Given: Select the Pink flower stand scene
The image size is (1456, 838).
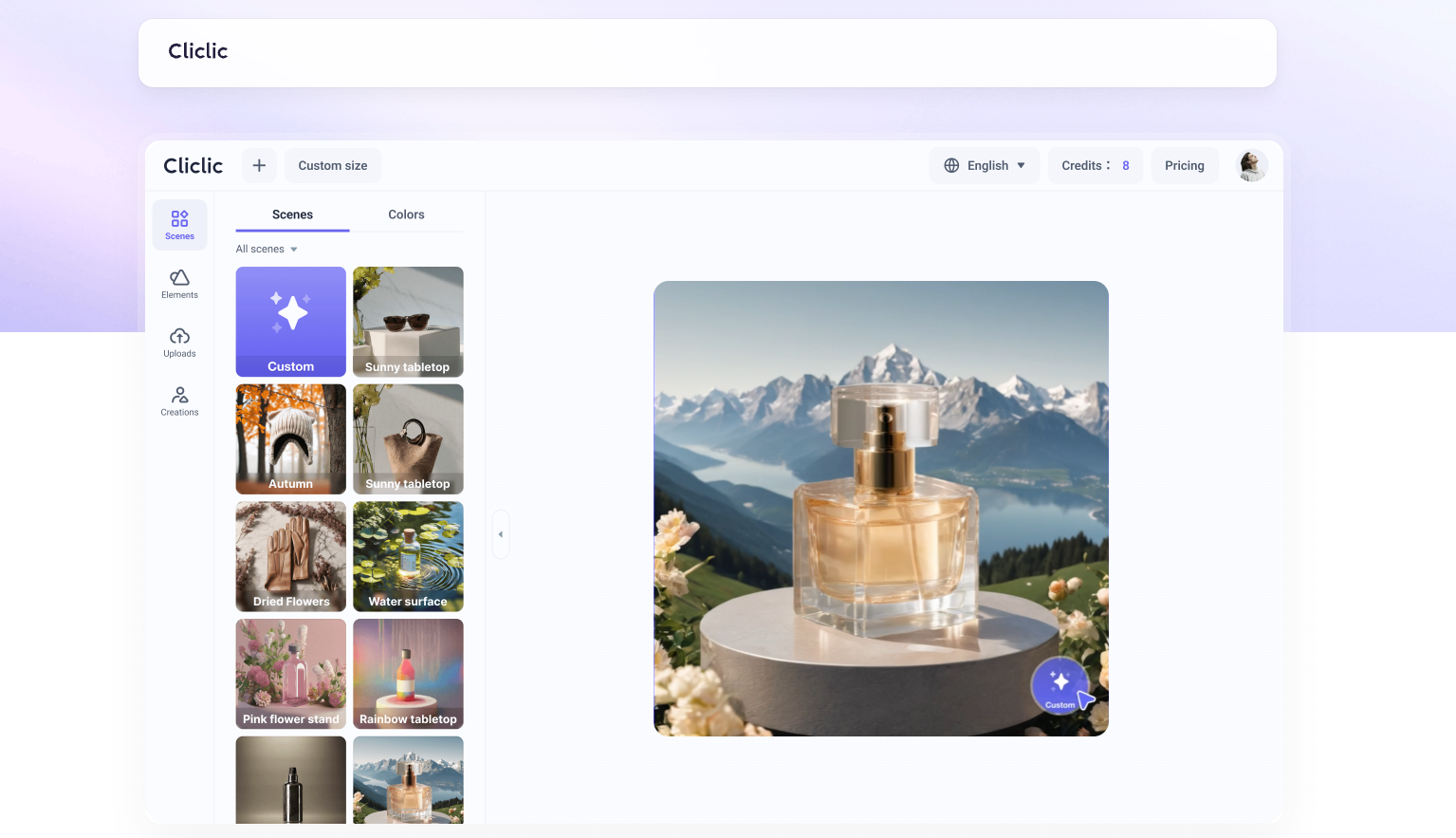Looking at the screenshot, I should click(x=291, y=675).
